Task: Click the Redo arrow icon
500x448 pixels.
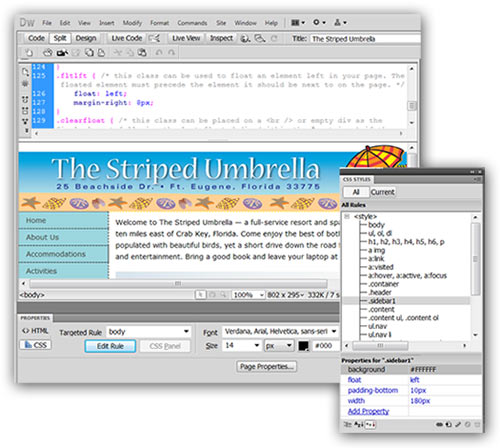Action: (x=171, y=53)
